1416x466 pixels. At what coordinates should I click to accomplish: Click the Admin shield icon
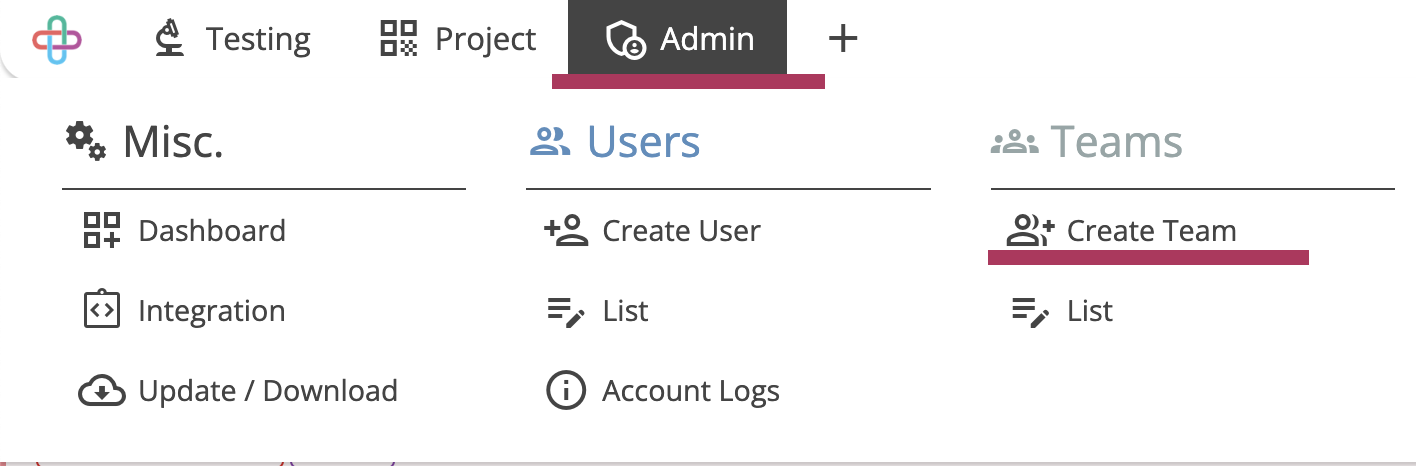625,40
